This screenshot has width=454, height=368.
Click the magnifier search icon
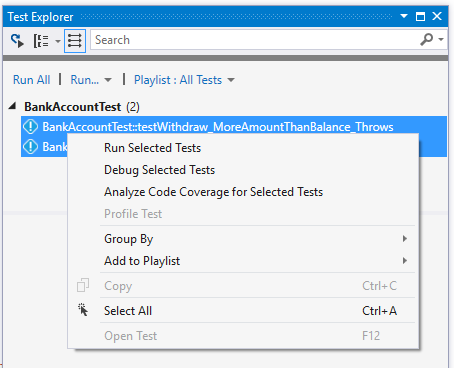[426, 40]
